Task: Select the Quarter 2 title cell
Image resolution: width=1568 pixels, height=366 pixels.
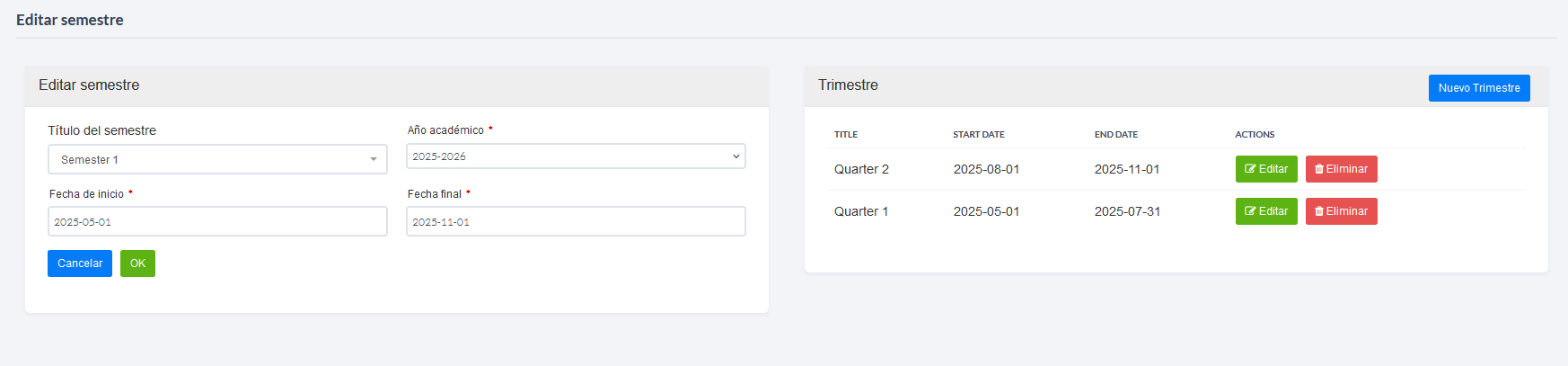Action: 861,169
